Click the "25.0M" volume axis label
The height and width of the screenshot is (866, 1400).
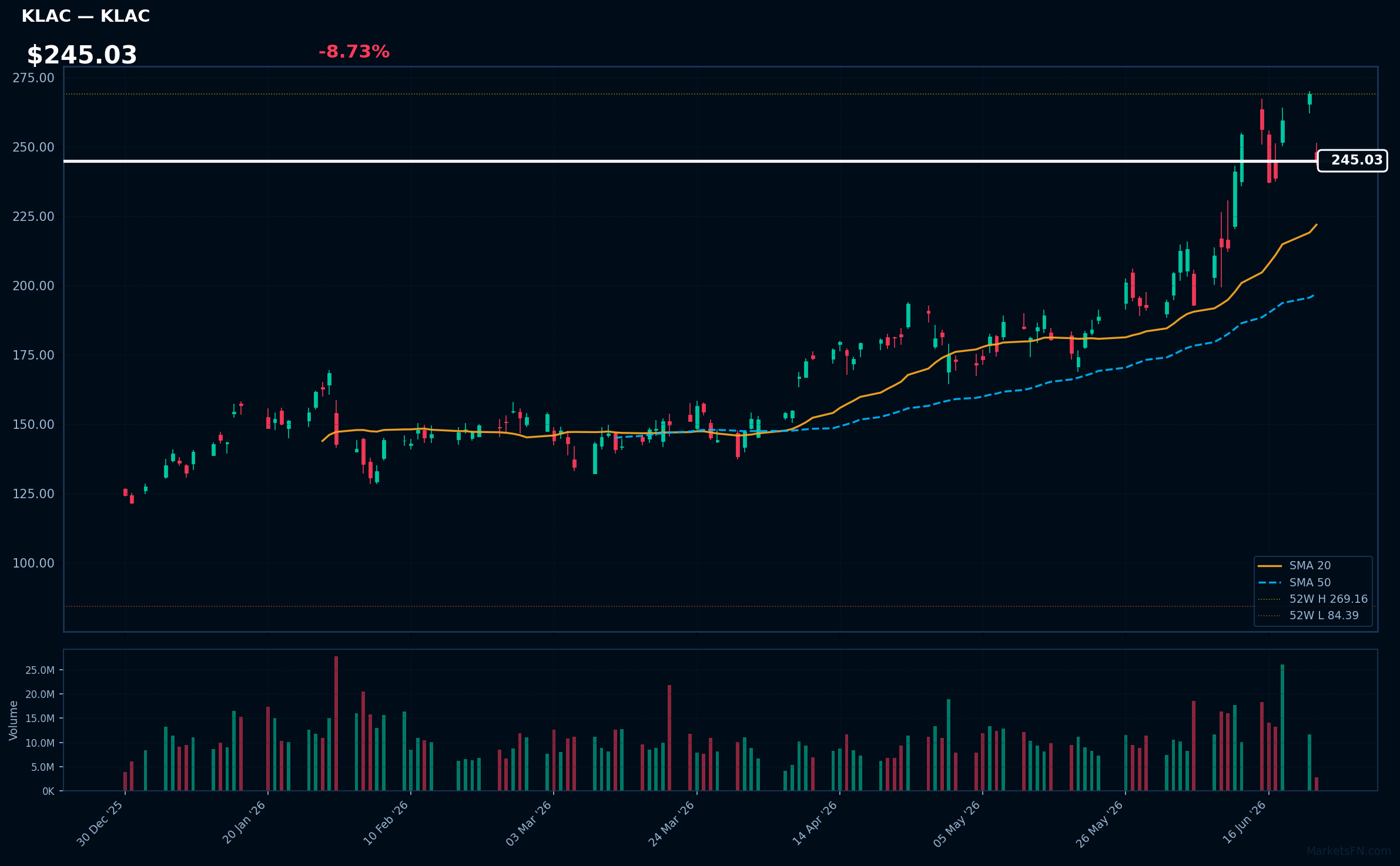[40, 670]
